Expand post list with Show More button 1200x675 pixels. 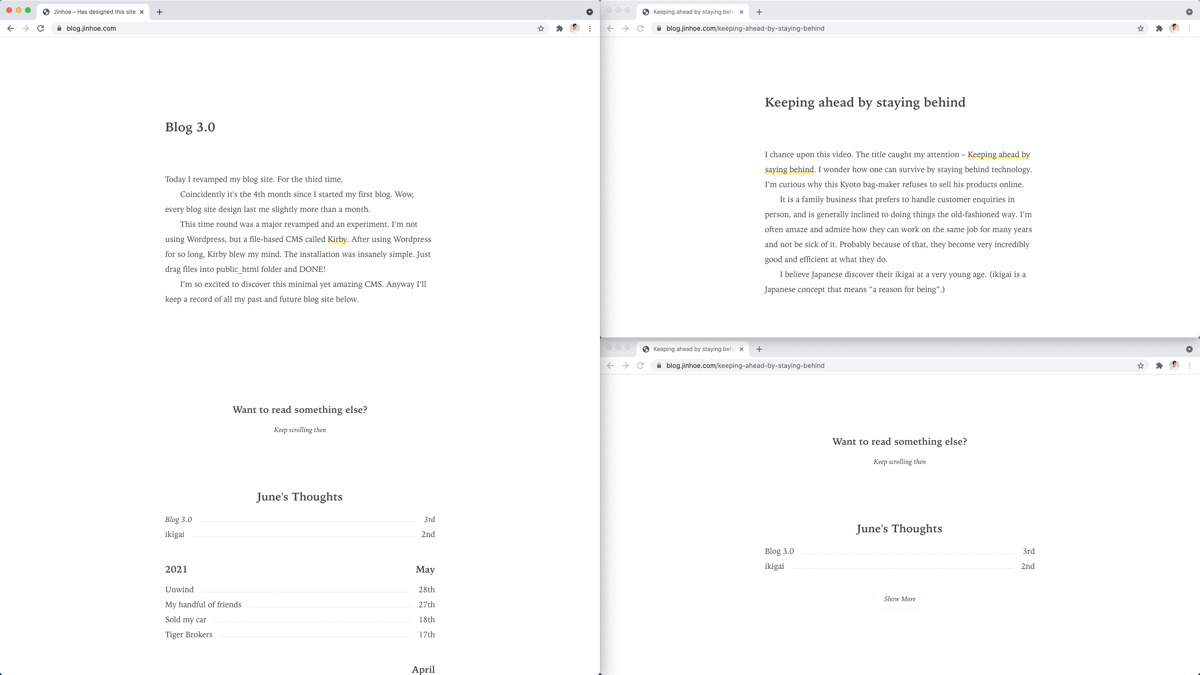(899, 599)
